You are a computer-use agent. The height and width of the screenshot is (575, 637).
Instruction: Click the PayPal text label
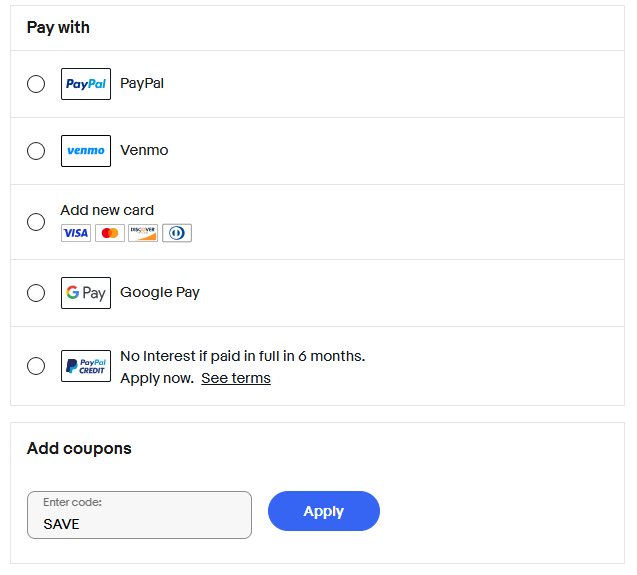tap(142, 84)
